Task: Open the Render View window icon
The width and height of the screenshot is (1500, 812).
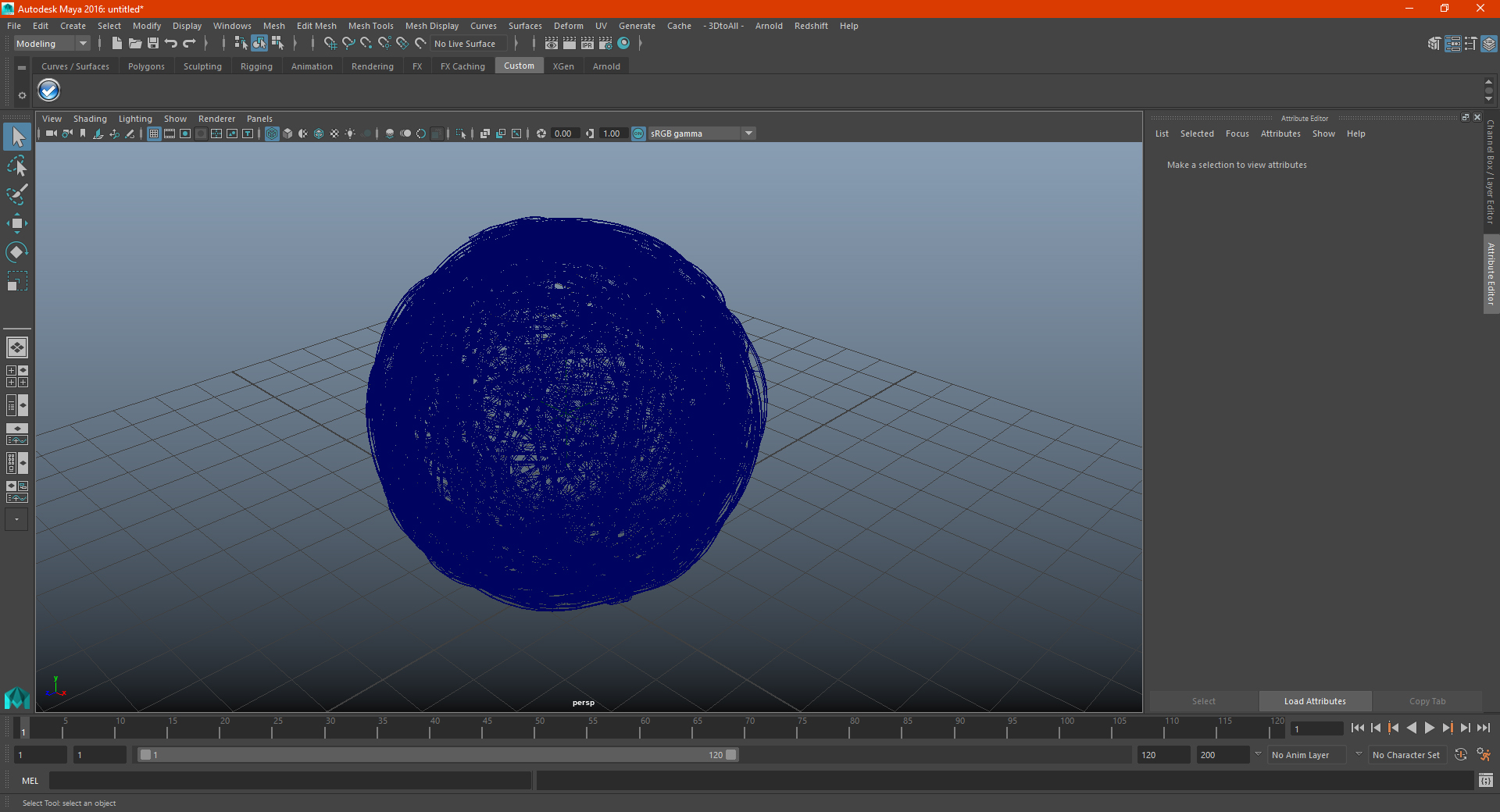Action: [x=552, y=44]
